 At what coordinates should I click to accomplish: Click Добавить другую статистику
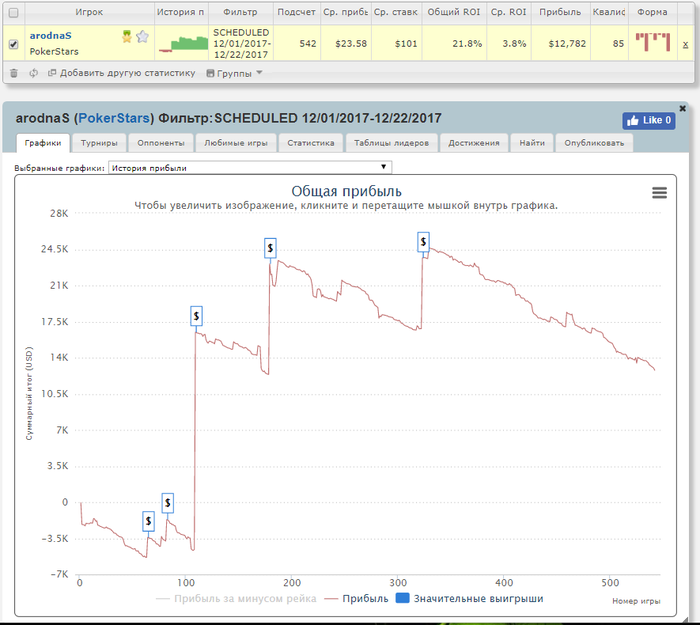coord(122,73)
